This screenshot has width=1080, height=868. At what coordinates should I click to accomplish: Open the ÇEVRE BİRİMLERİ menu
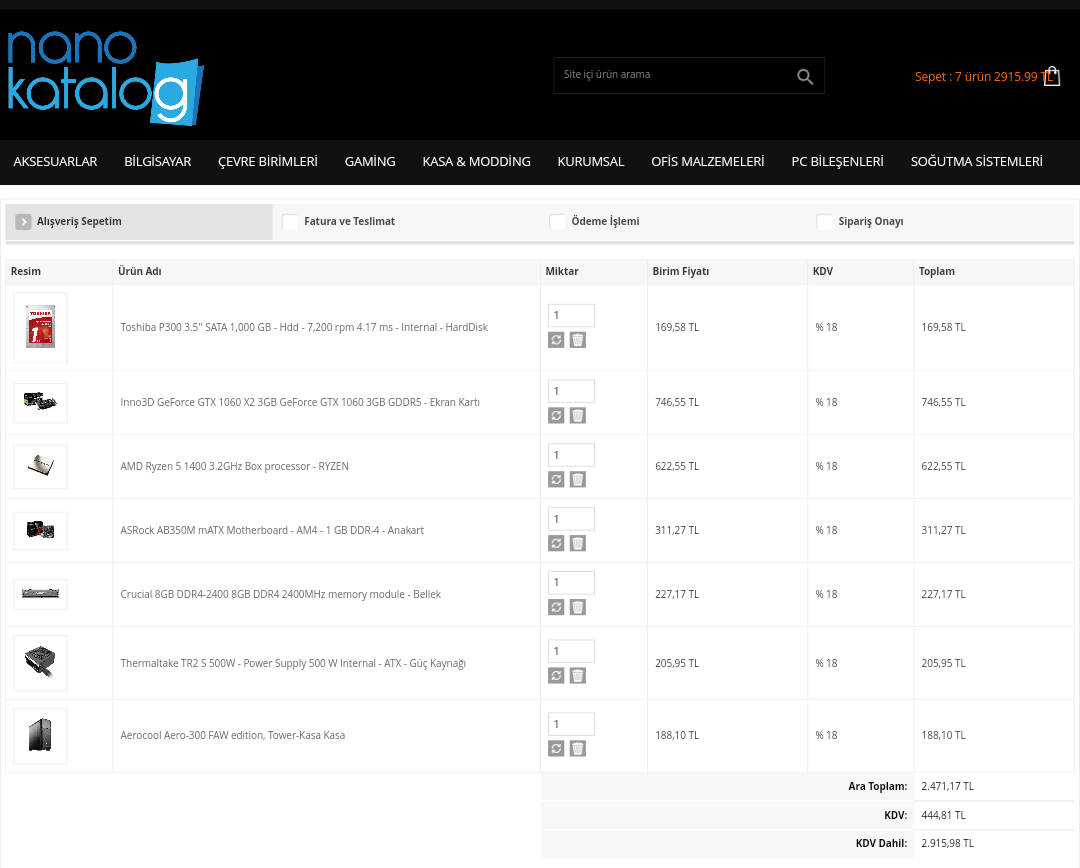click(268, 162)
